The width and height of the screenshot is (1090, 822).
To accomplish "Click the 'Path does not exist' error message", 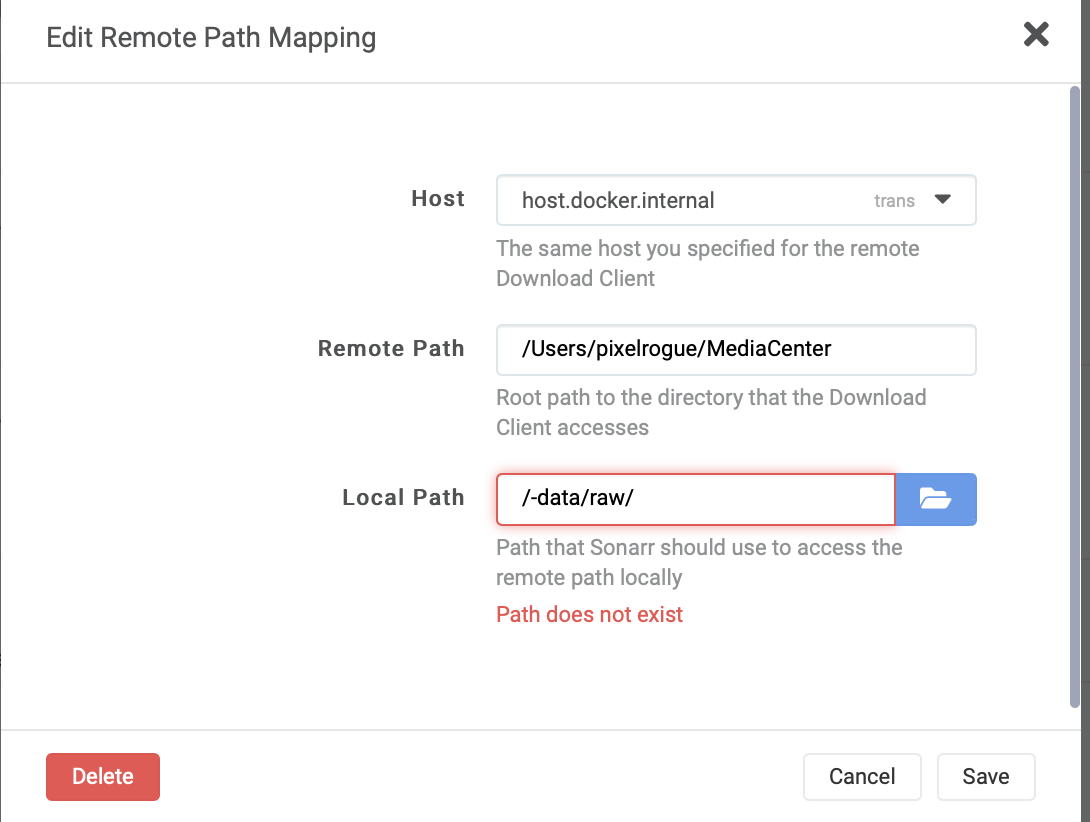I will (589, 614).
